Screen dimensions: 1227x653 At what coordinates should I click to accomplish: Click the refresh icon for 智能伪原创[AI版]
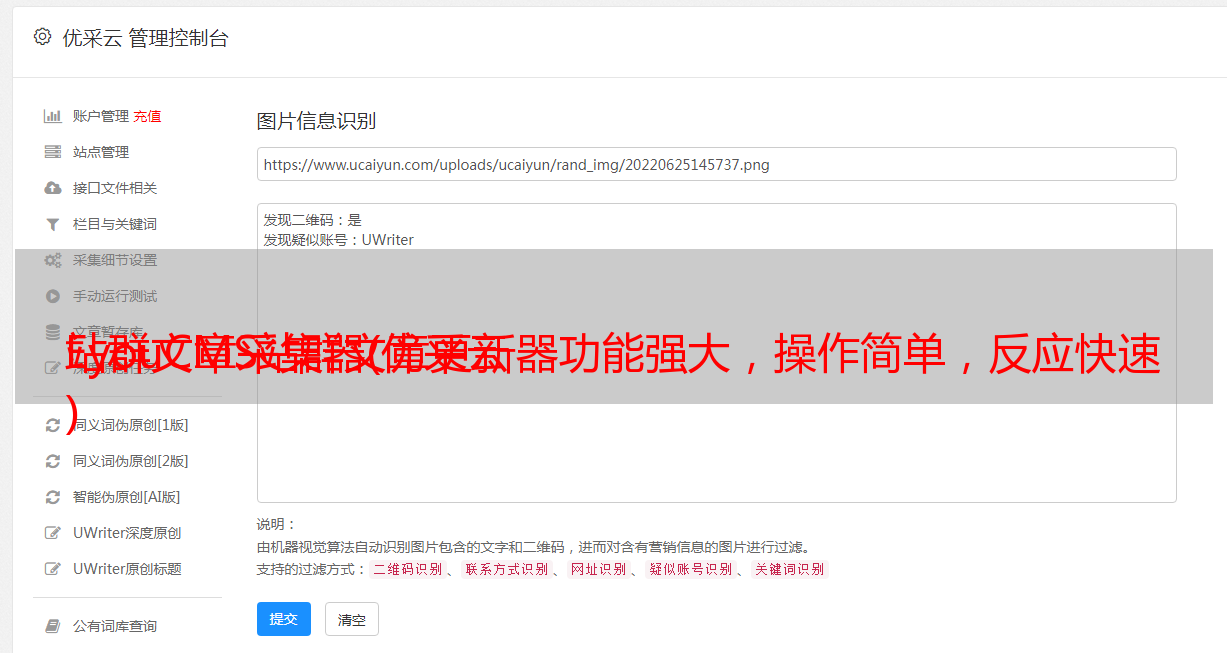click(x=53, y=497)
